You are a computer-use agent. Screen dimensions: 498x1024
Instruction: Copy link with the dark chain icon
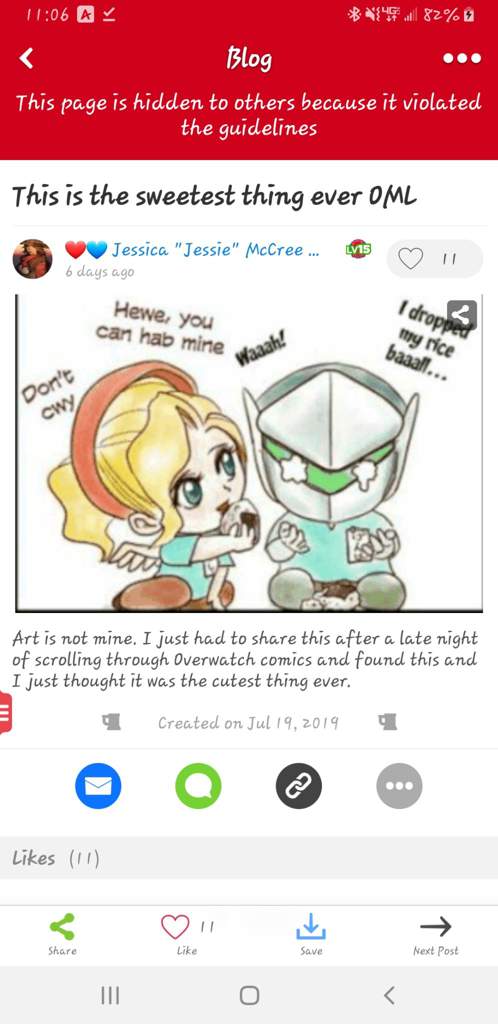tap(299, 786)
